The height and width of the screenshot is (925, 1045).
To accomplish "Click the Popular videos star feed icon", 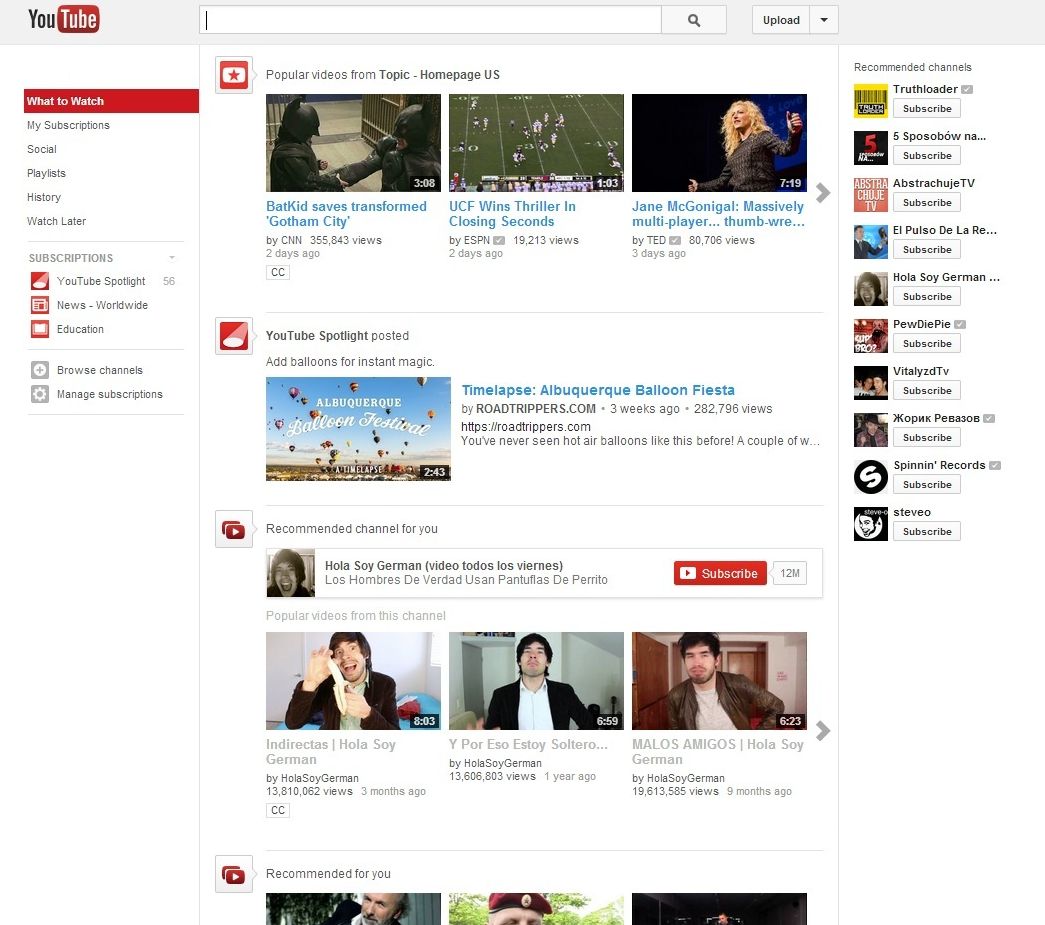I will coord(234,75).
